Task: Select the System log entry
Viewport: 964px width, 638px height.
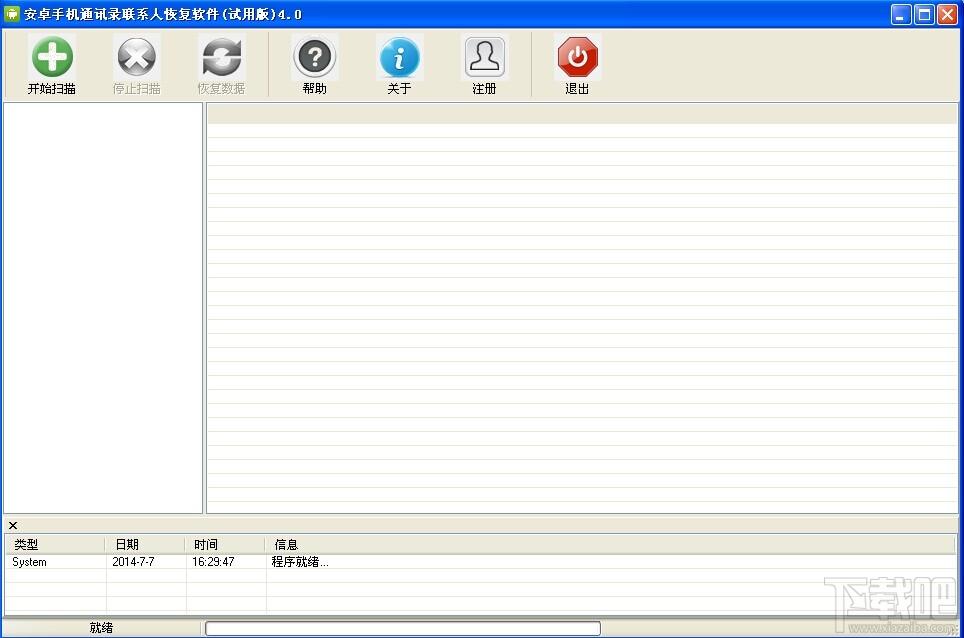Action: pos(30,562)
